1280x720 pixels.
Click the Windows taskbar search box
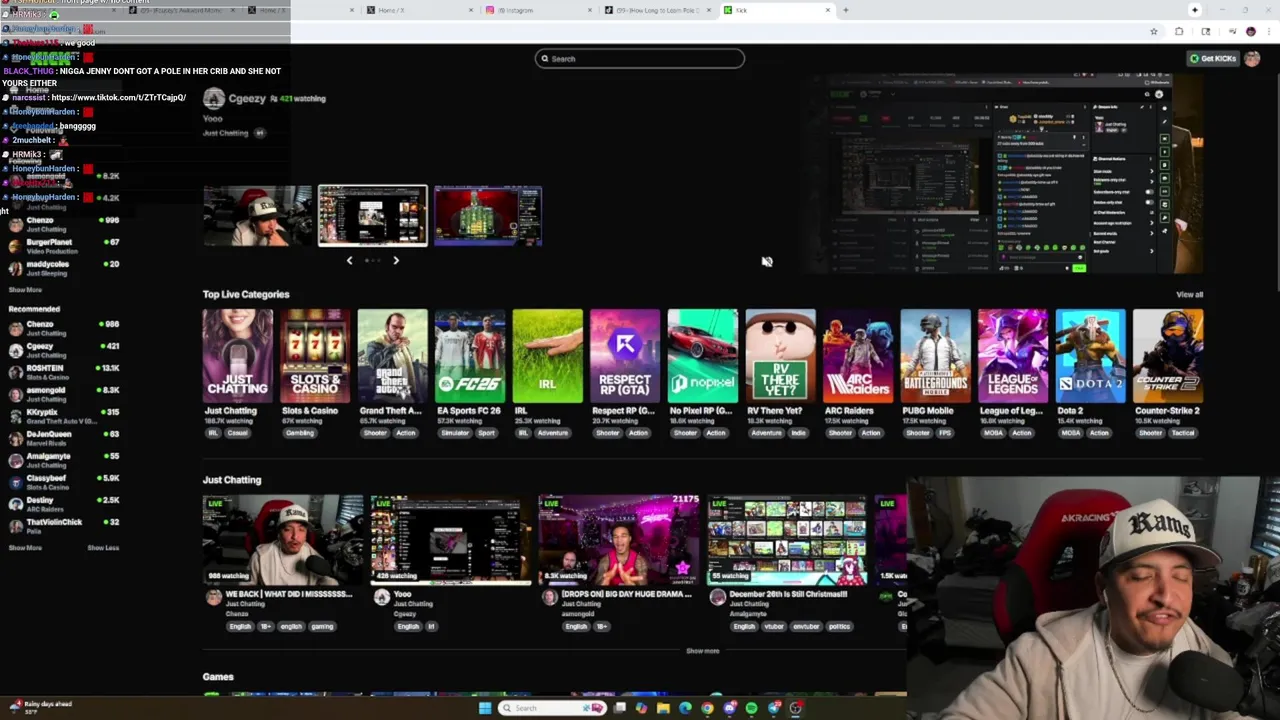(x=552, y=708)
